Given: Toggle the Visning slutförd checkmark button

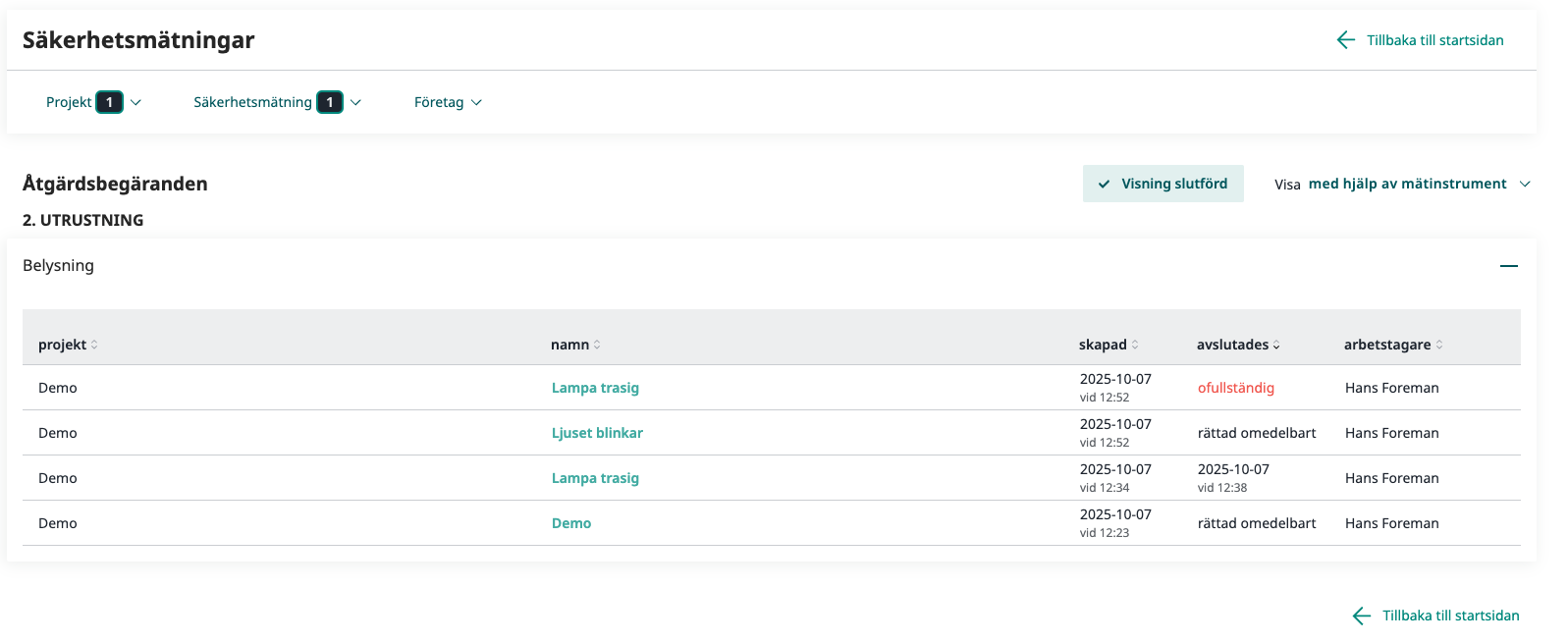Looking at the screenshot, I should pos(1162,184).
